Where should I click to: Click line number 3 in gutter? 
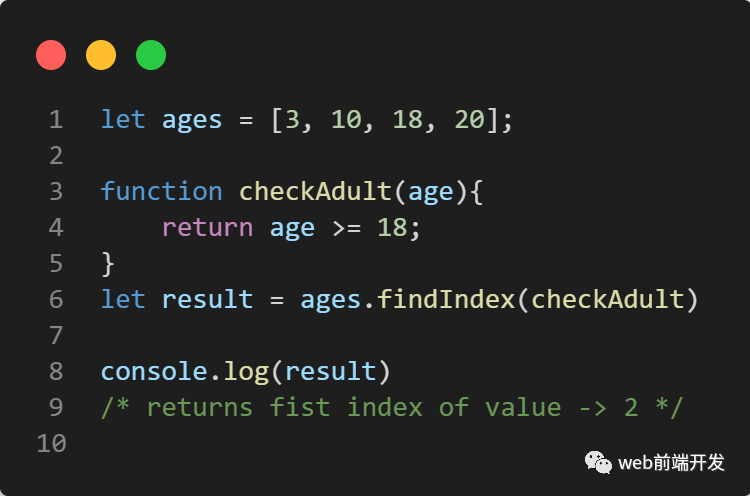(55, 191)
